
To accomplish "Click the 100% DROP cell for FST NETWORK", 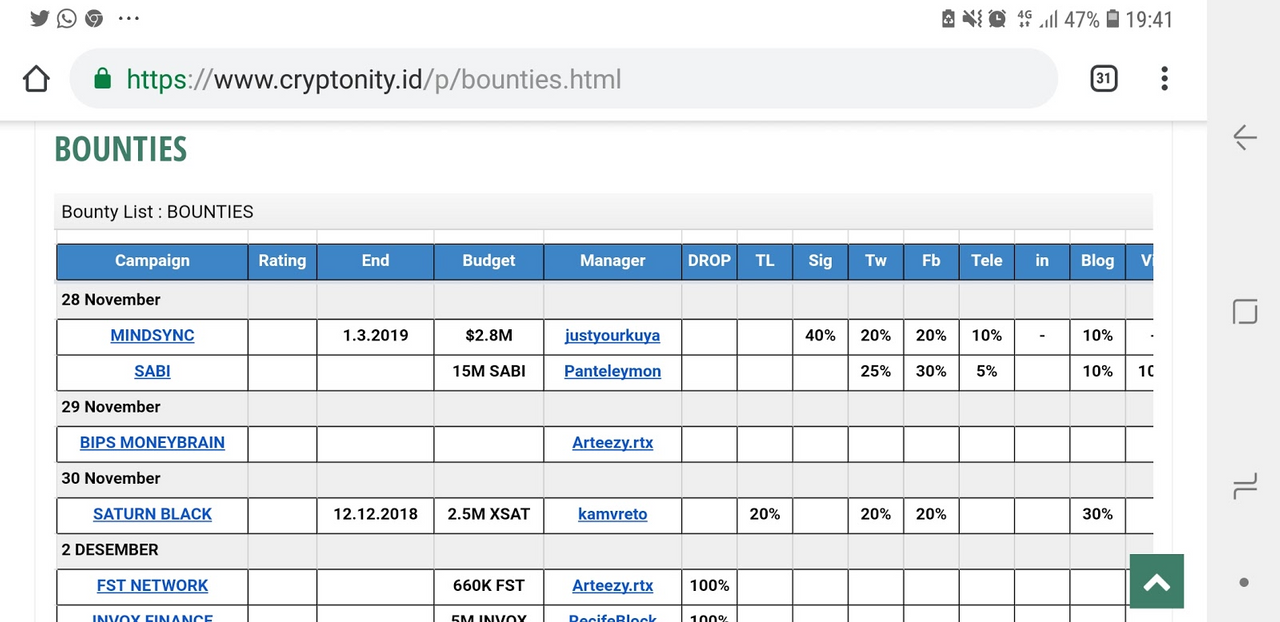I will pos(709,586).
